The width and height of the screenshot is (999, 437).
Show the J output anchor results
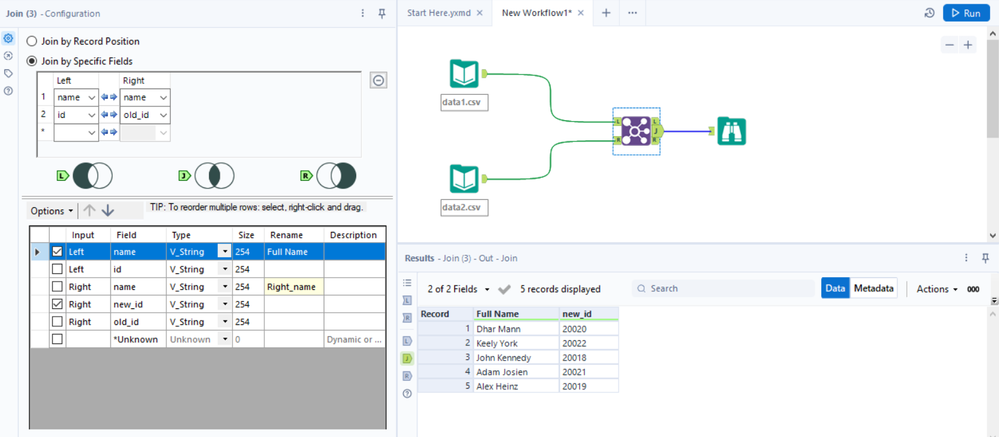(407, 359)
